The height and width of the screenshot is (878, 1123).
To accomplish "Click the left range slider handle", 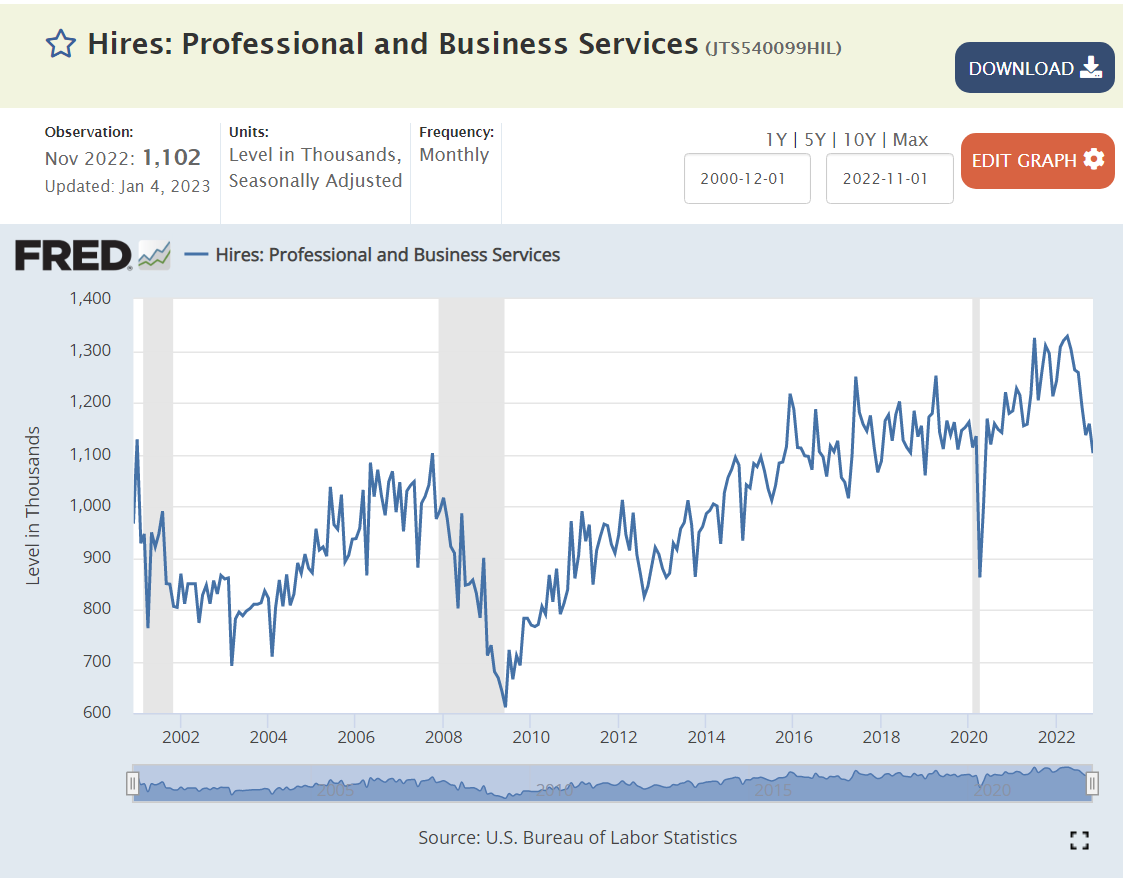I will pyautogui.click(x=132, y=783).
